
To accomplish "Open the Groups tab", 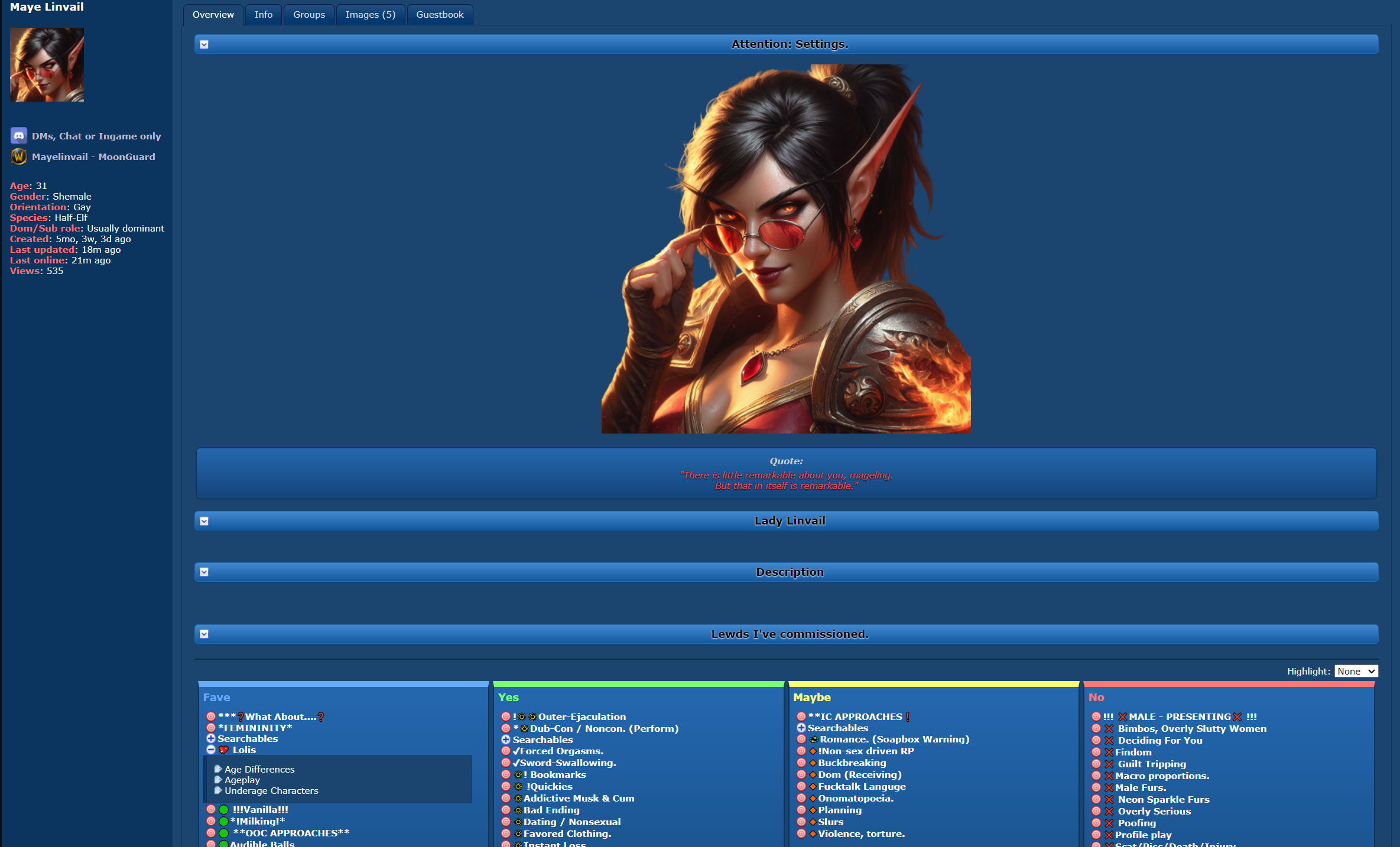I will pyautogui.click(x=309, y=15).
